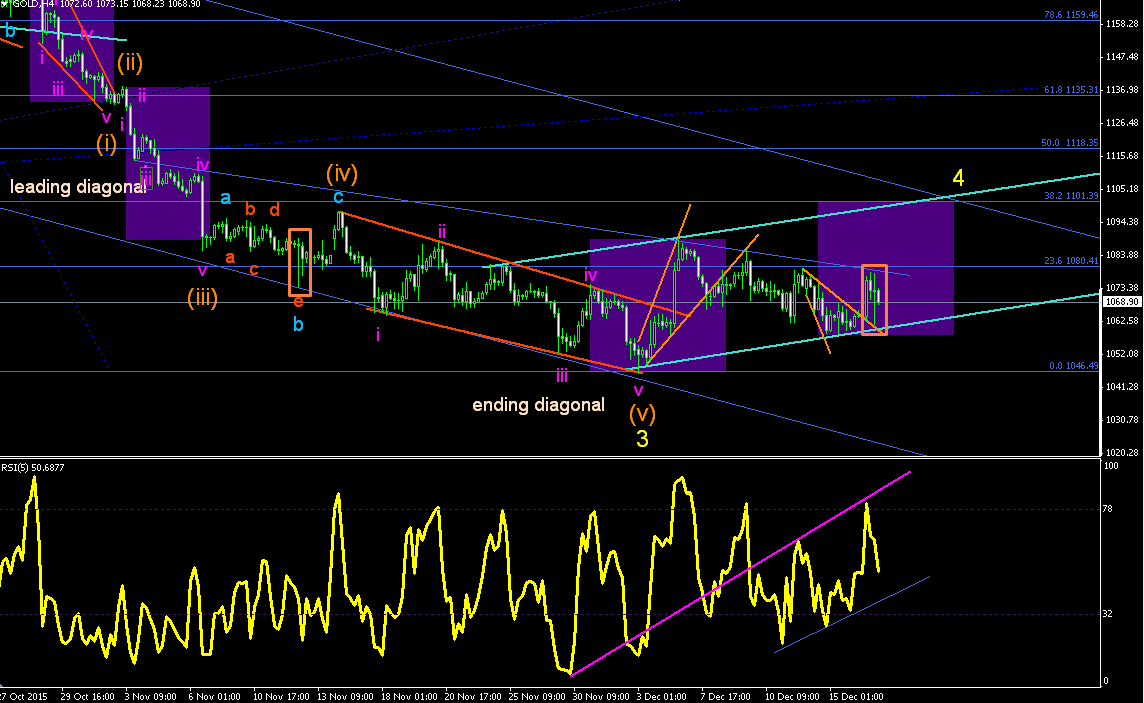This screenshot has height=703, width=1144.
Task: Select the magenta trendline on RSI panel
Action: tap(741, 573)
